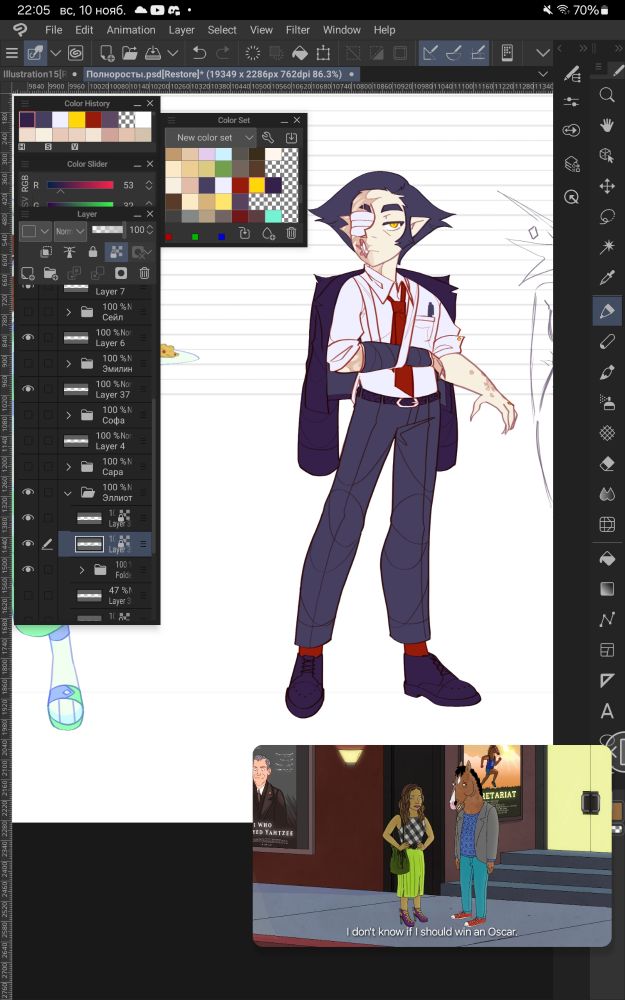Select the Auto select magic wand tool
The height and width of the screenshot is (1000, 625).
coord(607,247)
